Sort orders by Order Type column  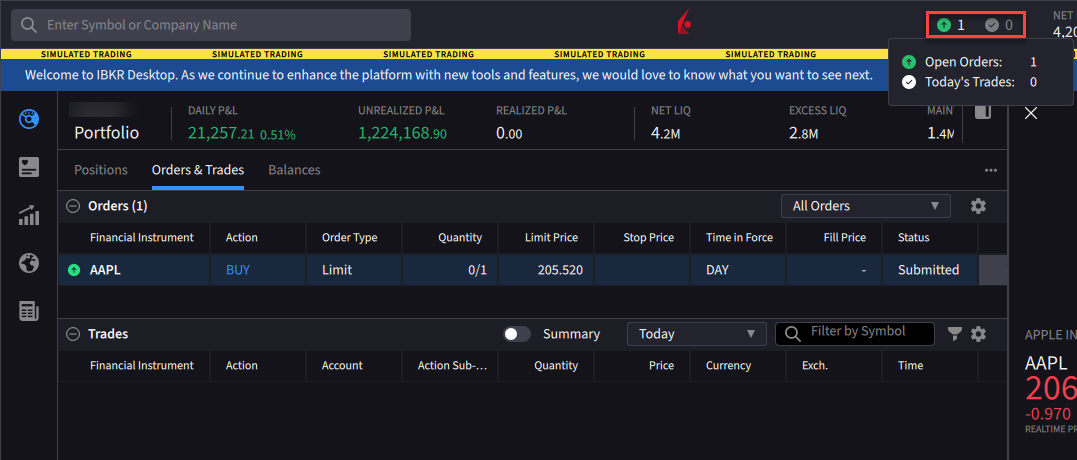(350, 238)
